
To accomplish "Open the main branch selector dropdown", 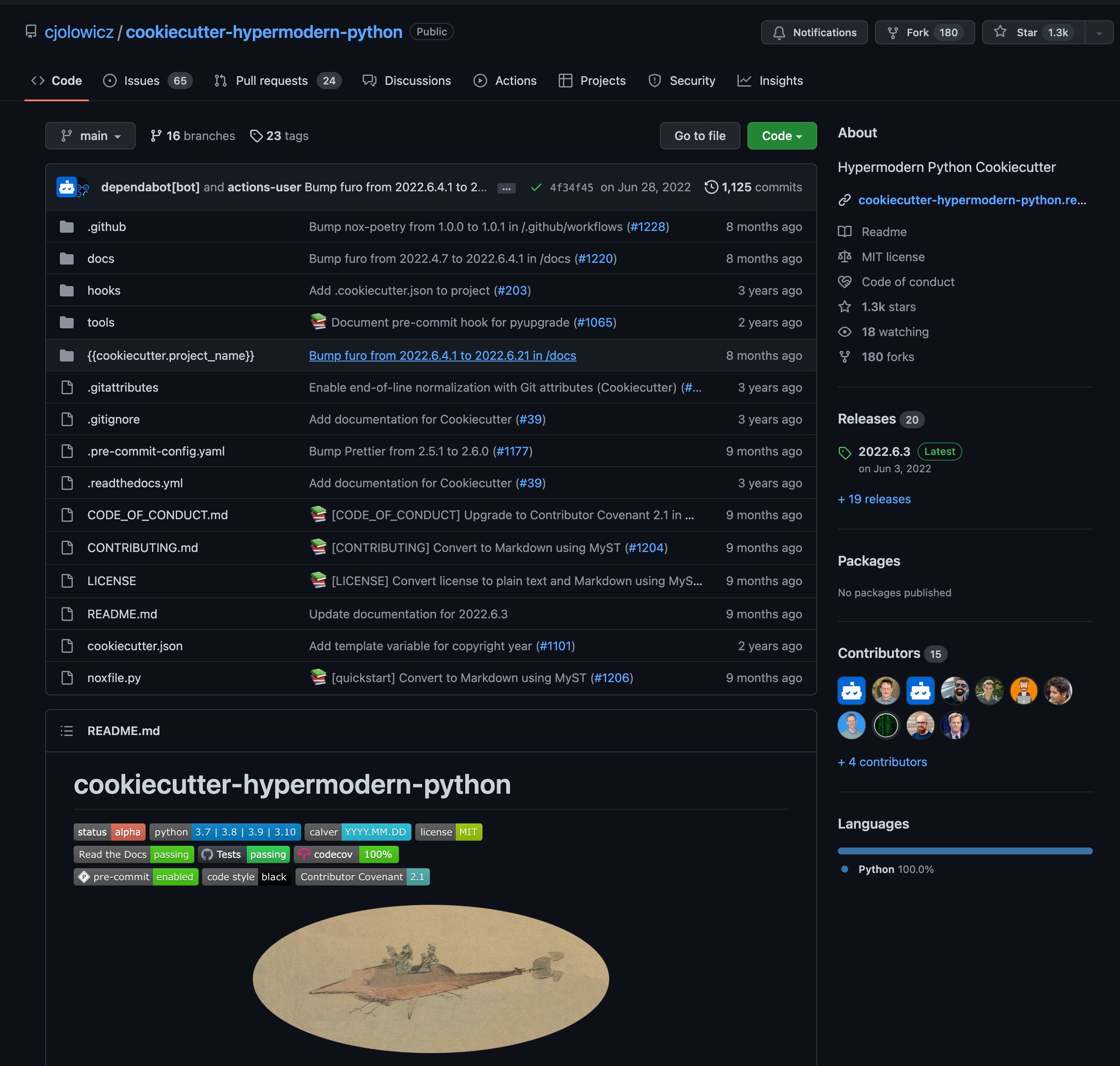I will click(90, 136).
